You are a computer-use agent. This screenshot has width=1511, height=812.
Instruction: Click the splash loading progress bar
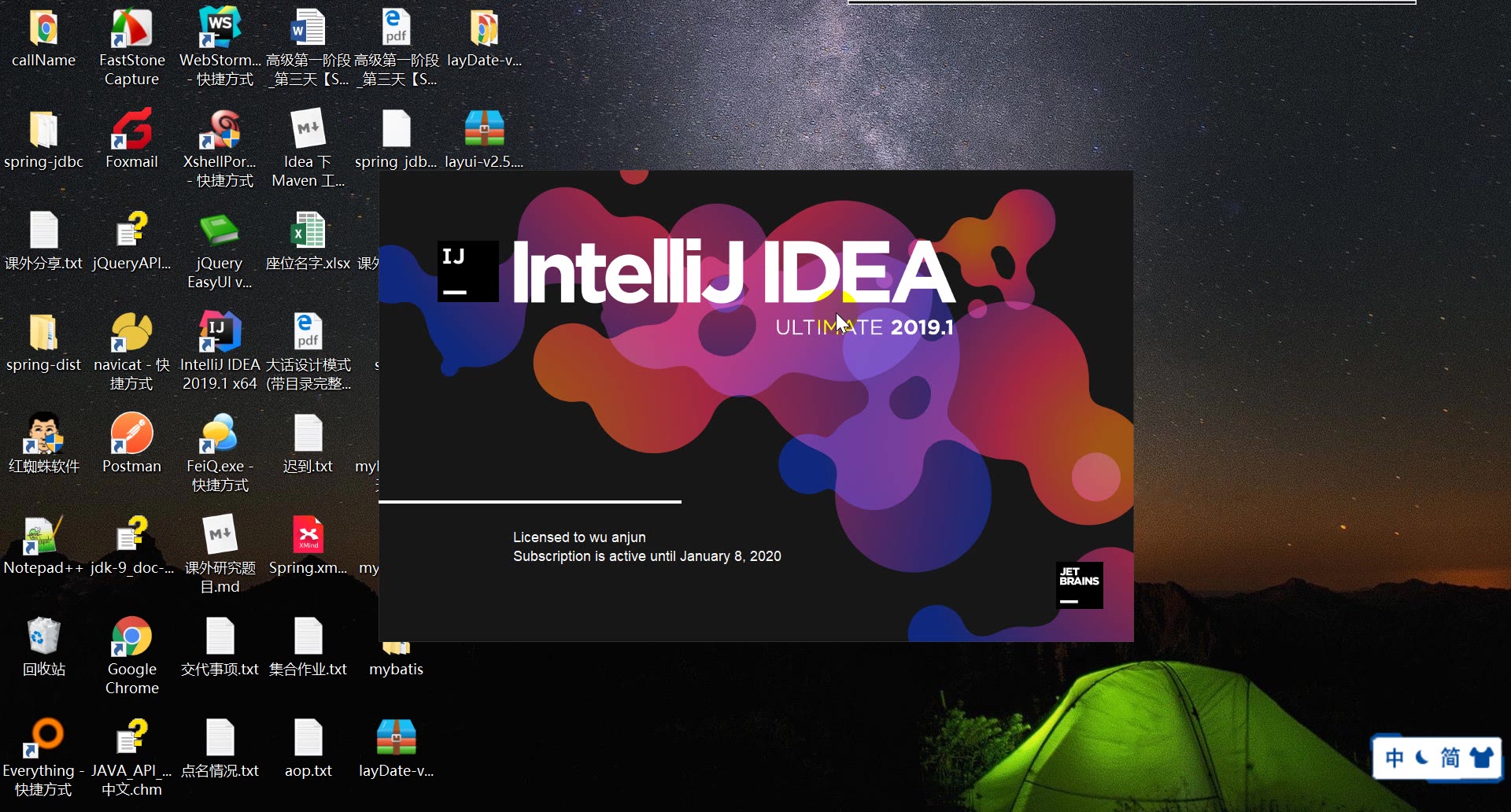[x=530, y=501]
